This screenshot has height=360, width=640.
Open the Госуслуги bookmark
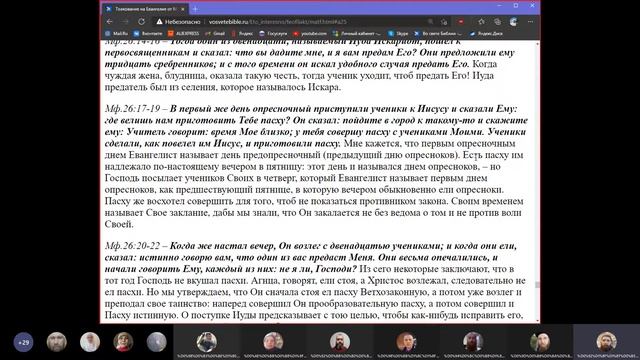click(273, 33)
